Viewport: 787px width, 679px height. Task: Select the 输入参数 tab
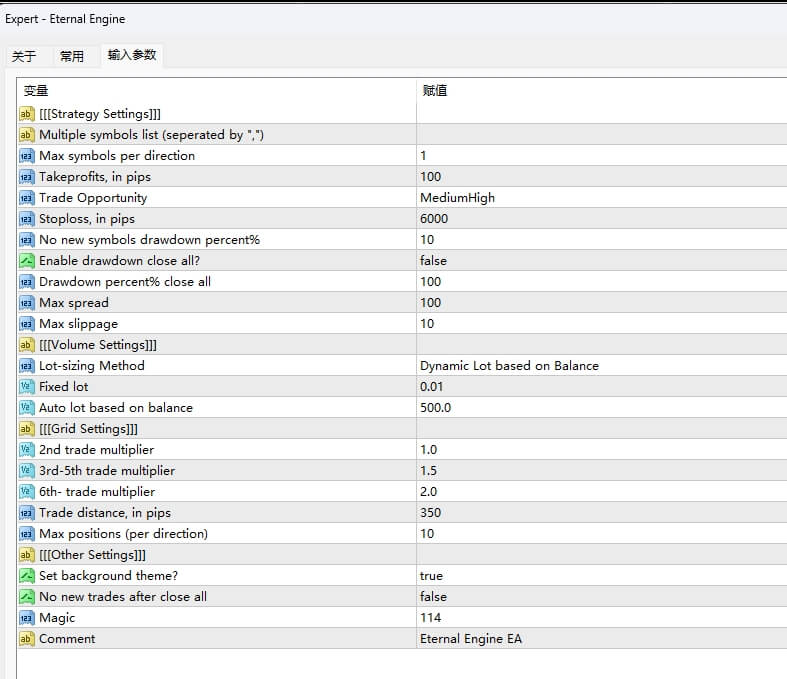(x=132, y=54)
